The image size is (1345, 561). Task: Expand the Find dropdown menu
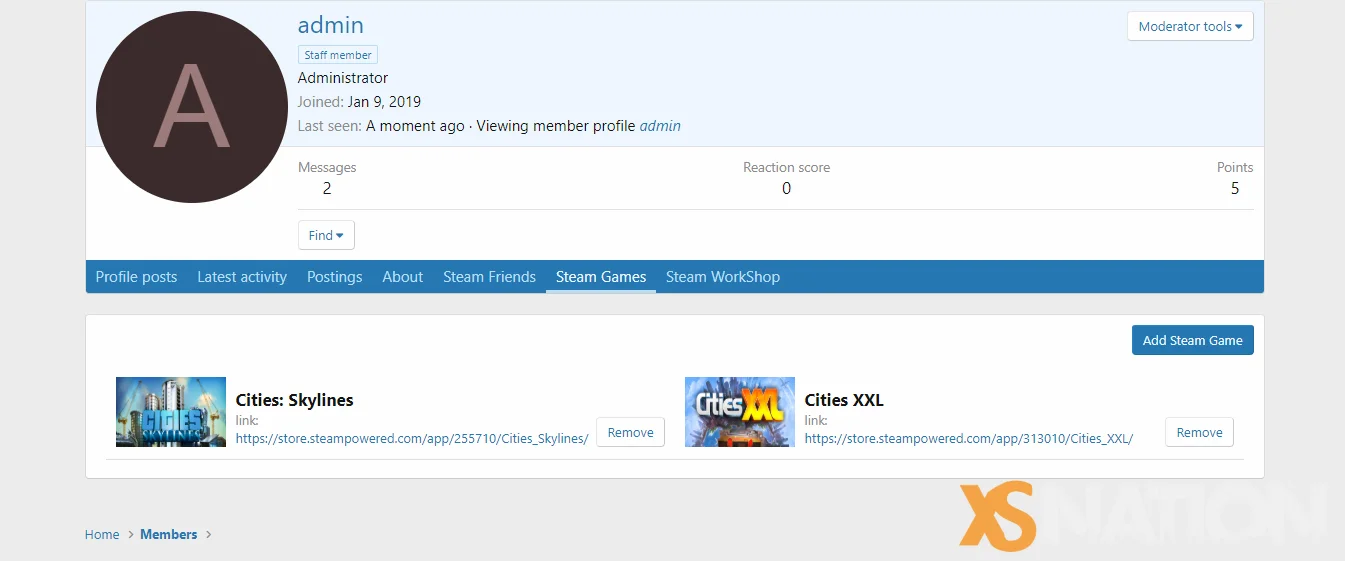[326, 235]
